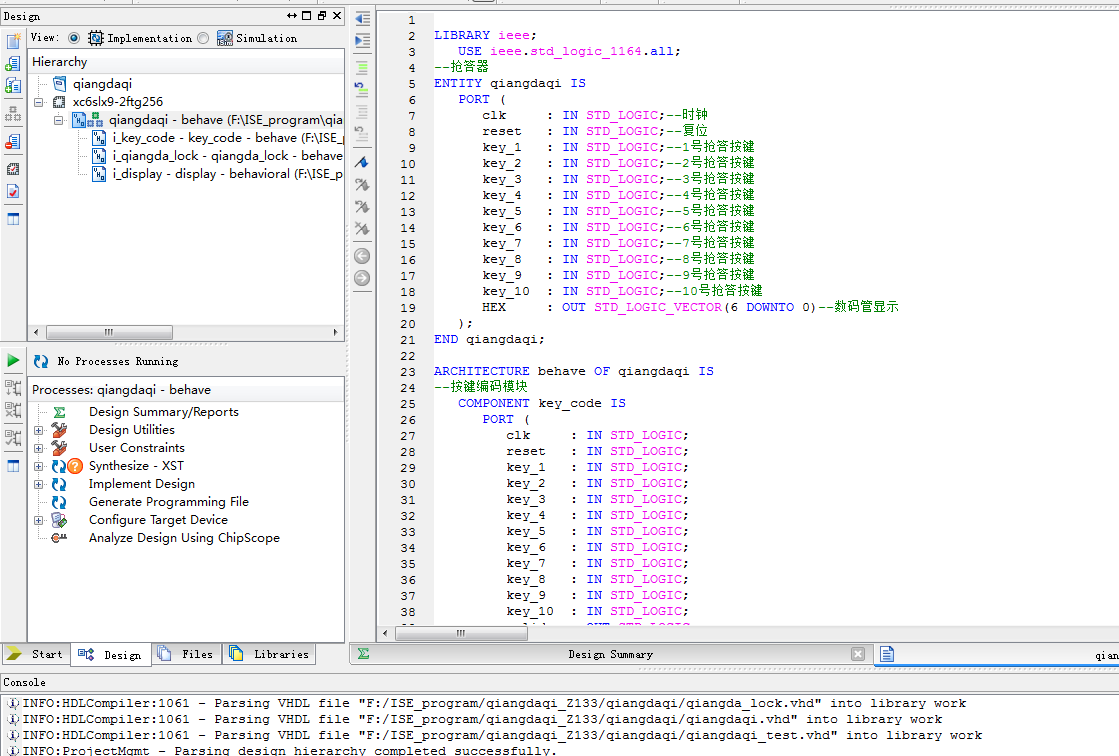Image resolution: width=1119 pixels, height=756 pixels.
Task: Click the decrease indent icon beside editor
Action: click(x=362, y=19)
